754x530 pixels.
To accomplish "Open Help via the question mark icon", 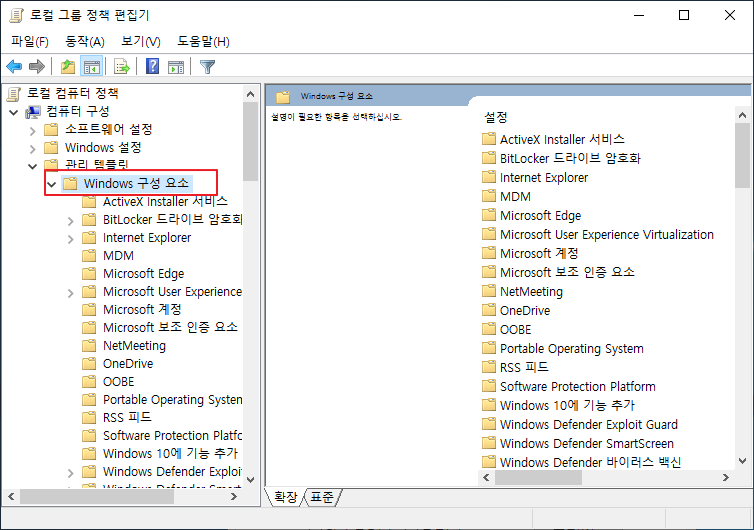I will point(152,66).
